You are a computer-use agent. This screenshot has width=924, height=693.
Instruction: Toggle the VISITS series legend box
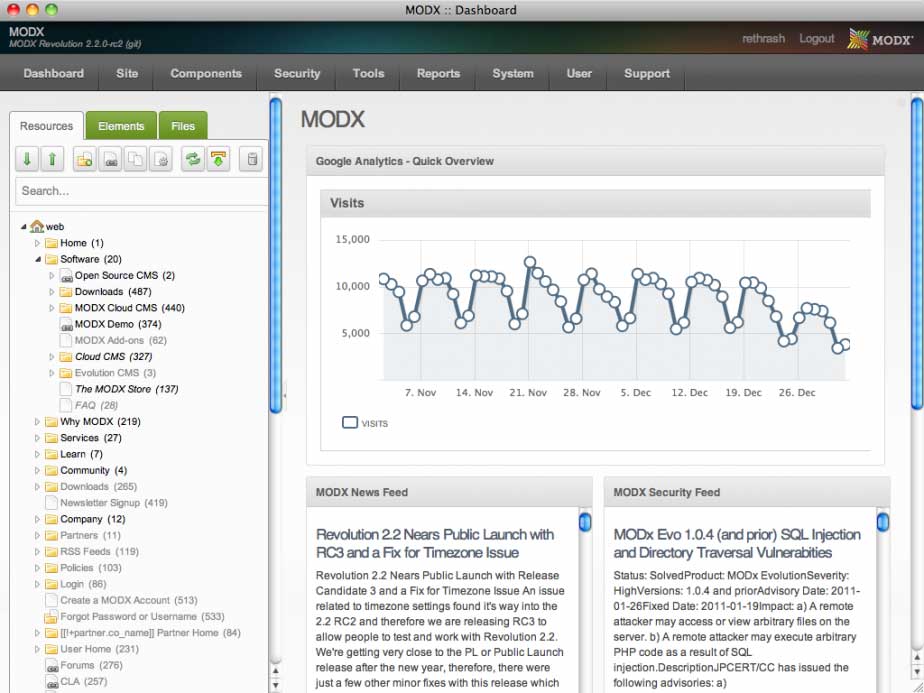pyautogui.click(x=350, y=423)
